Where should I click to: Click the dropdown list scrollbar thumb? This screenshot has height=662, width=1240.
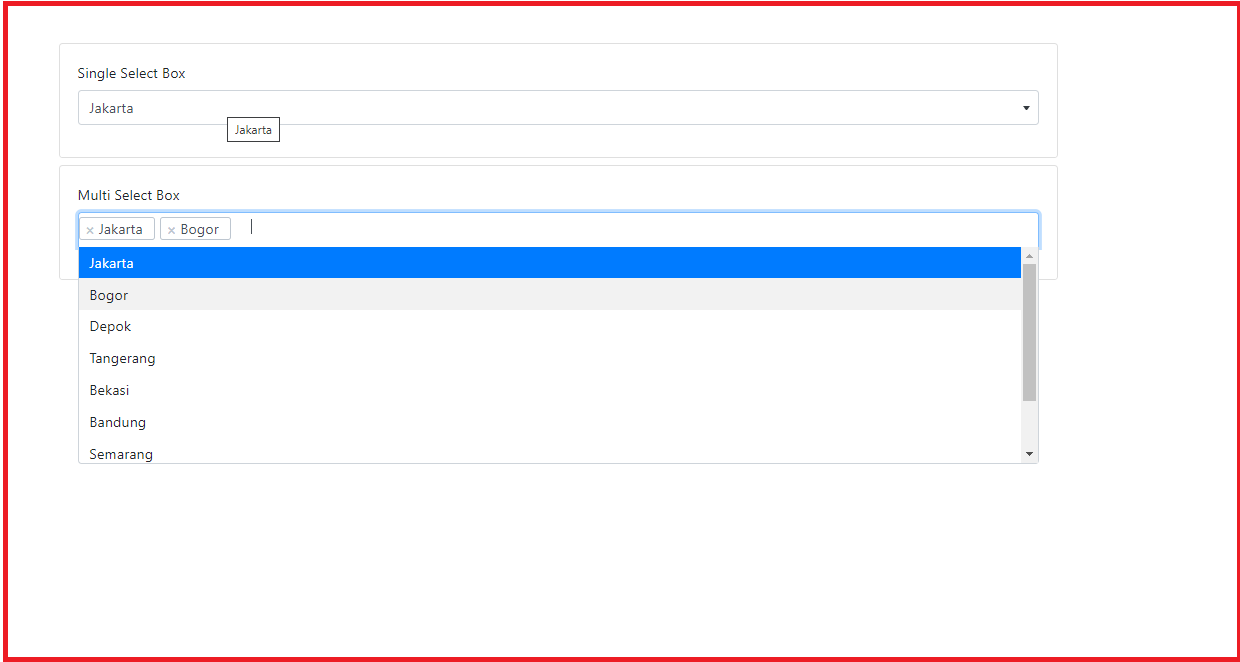(1029, 332)
